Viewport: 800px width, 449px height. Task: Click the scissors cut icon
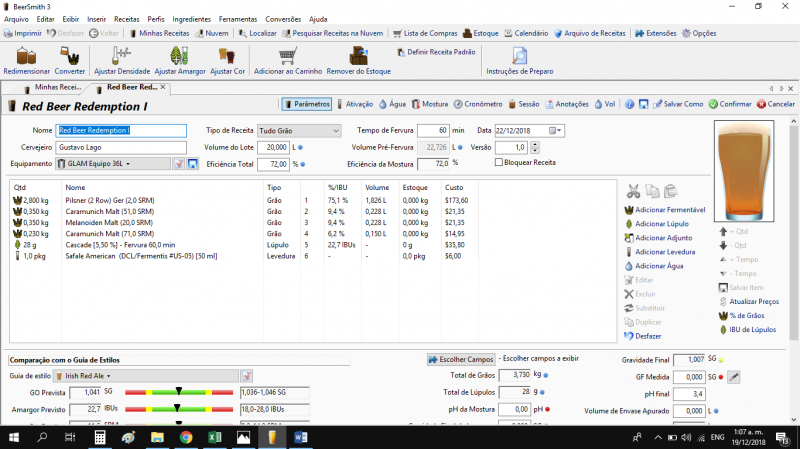(633, 191)
